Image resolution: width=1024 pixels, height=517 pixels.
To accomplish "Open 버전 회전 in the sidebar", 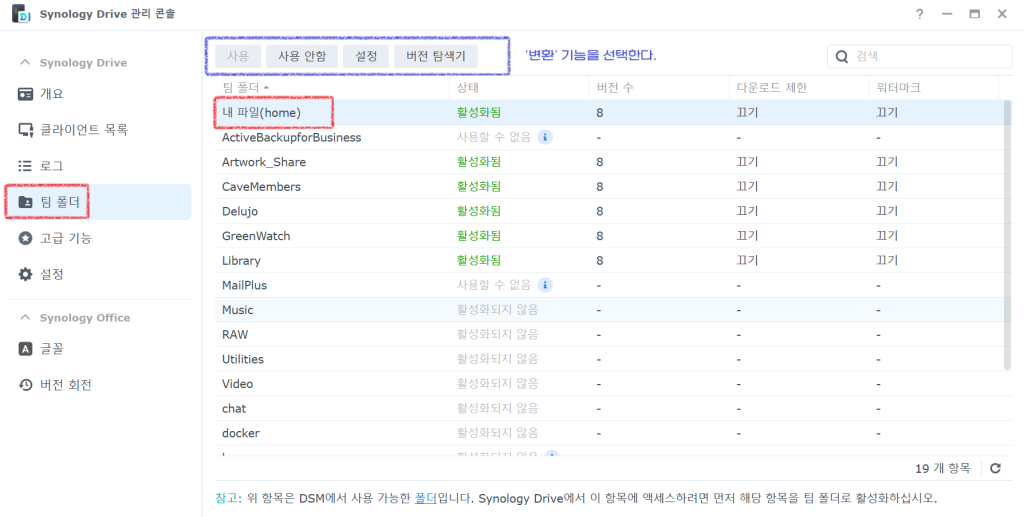I will pyautogui.click(x=98, y=385).
